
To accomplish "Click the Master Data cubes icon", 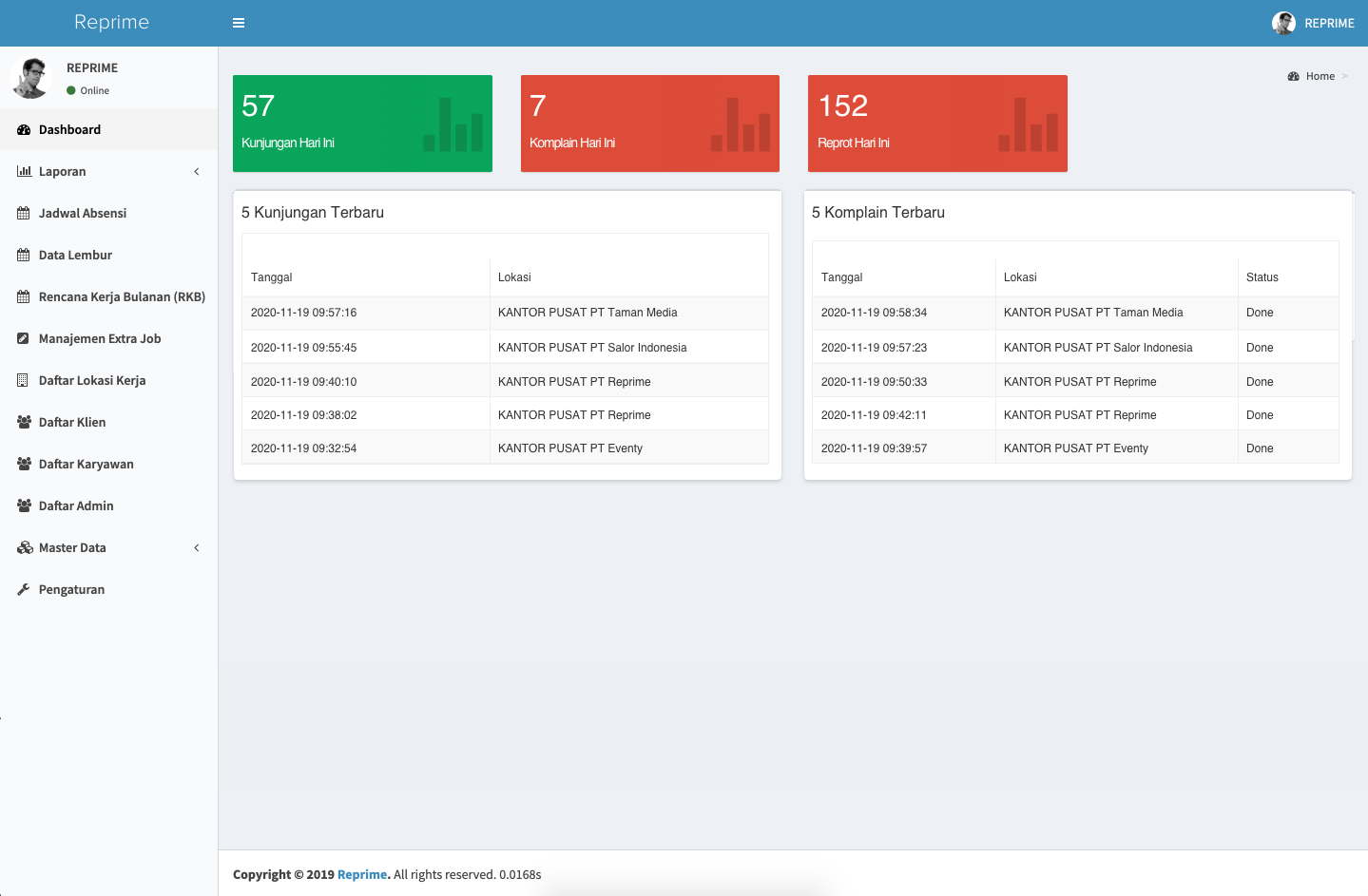I will (24, 548).
